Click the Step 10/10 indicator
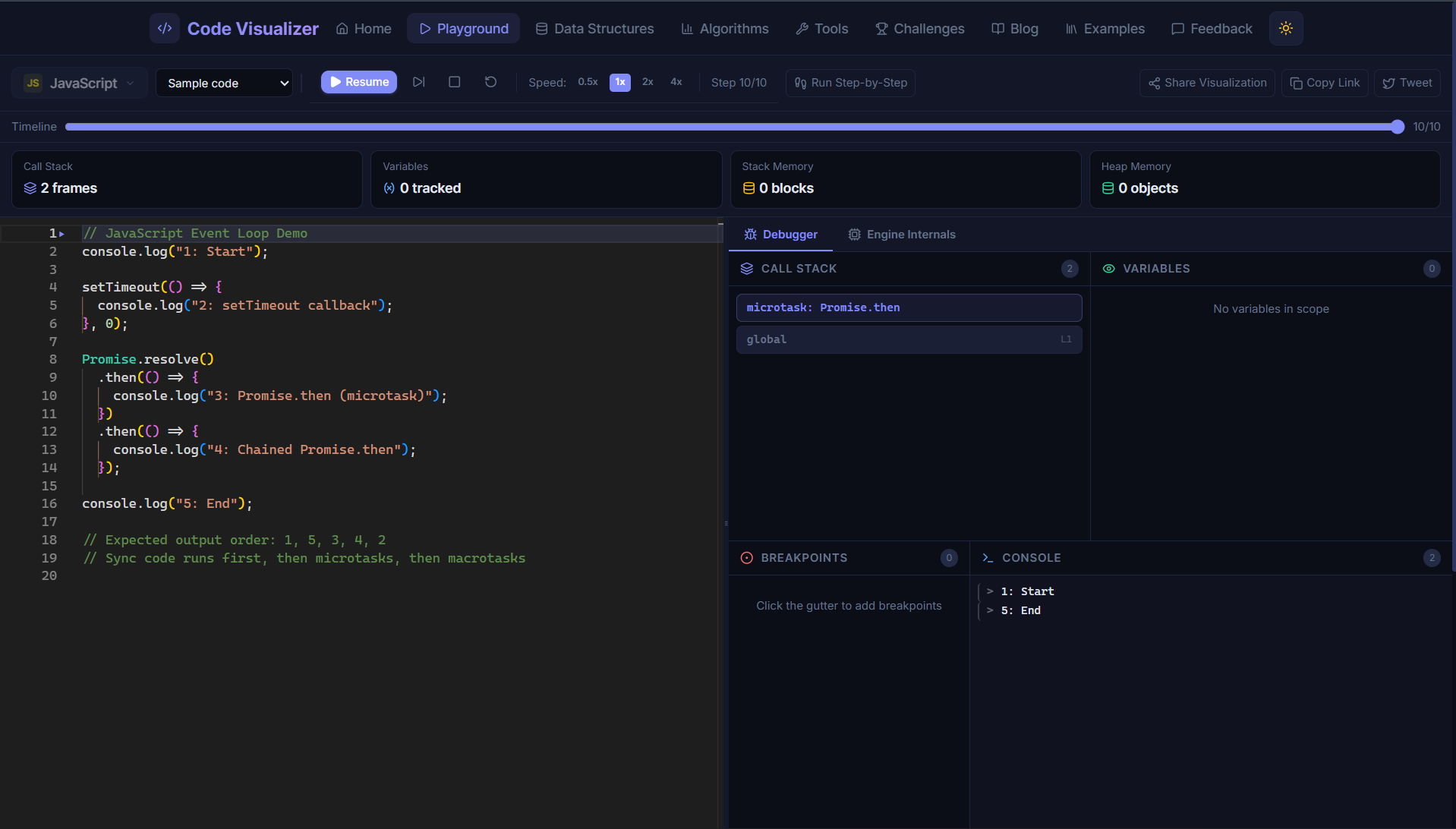The height and width of the screenshot is (829, 1456). [x=739, y=83]
